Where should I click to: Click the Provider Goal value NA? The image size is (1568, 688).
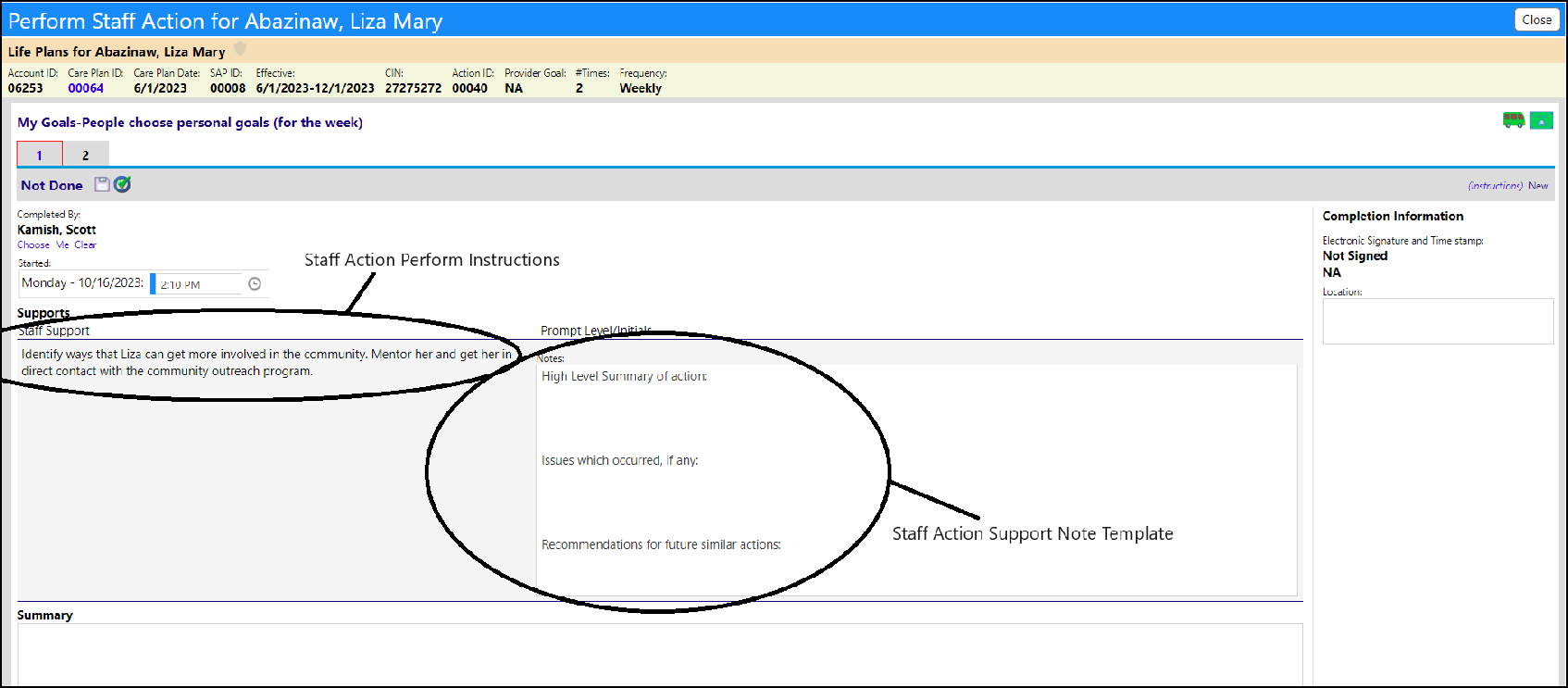[x=514, y=88]
